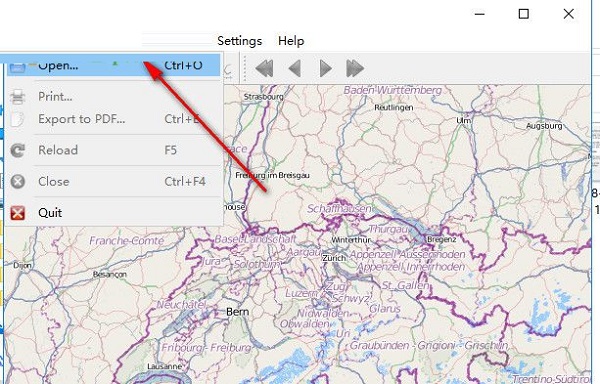Maximize the application window
Image resolution: width=600 pixels, height=384 pixels.
coord(523,14)
